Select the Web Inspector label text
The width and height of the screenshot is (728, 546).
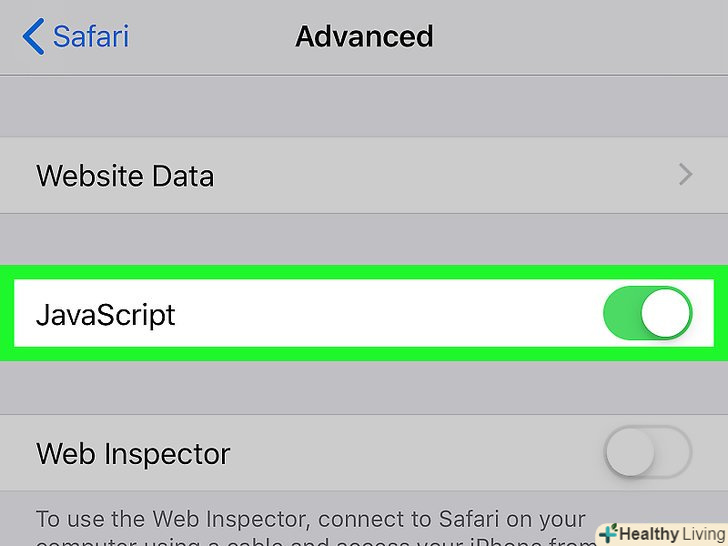[x=133, y=455]
